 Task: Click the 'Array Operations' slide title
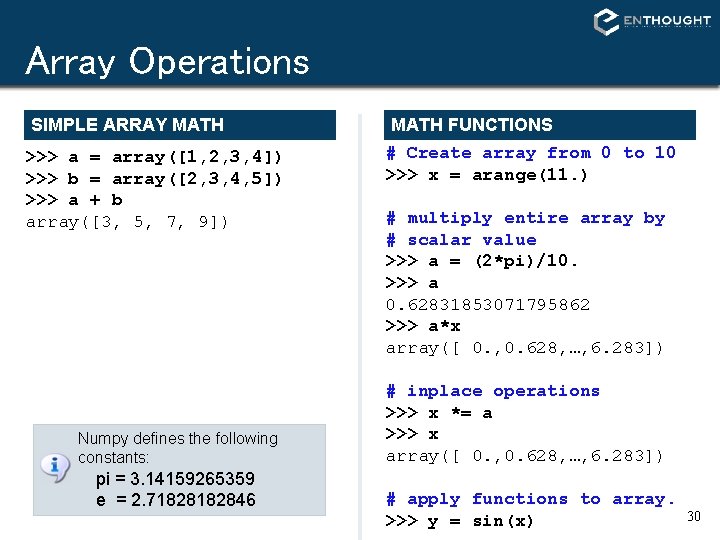(x=168, y=61)
